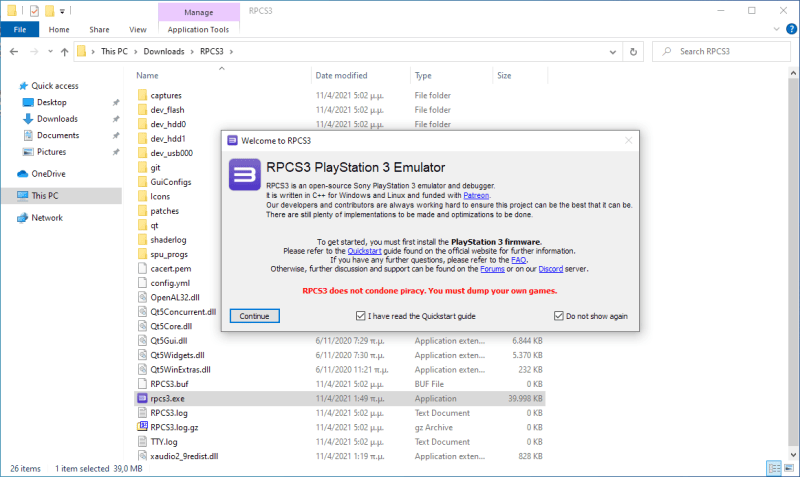Image resolution: width=800 pixels, height=477 pixels.
Task: Select the cacert.pem file name
Action: click(171, 269)
